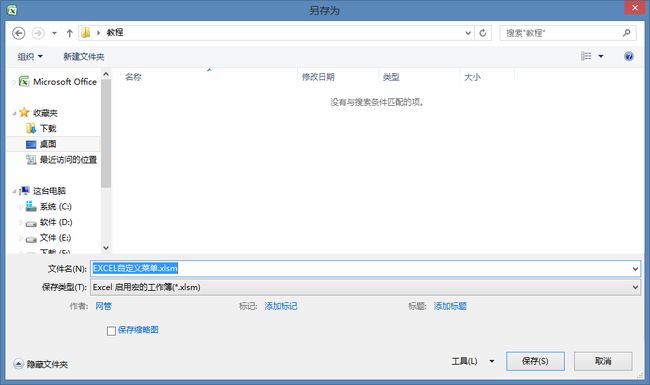
Task: Open view options dropdown arrow
Action: point(601,56)
